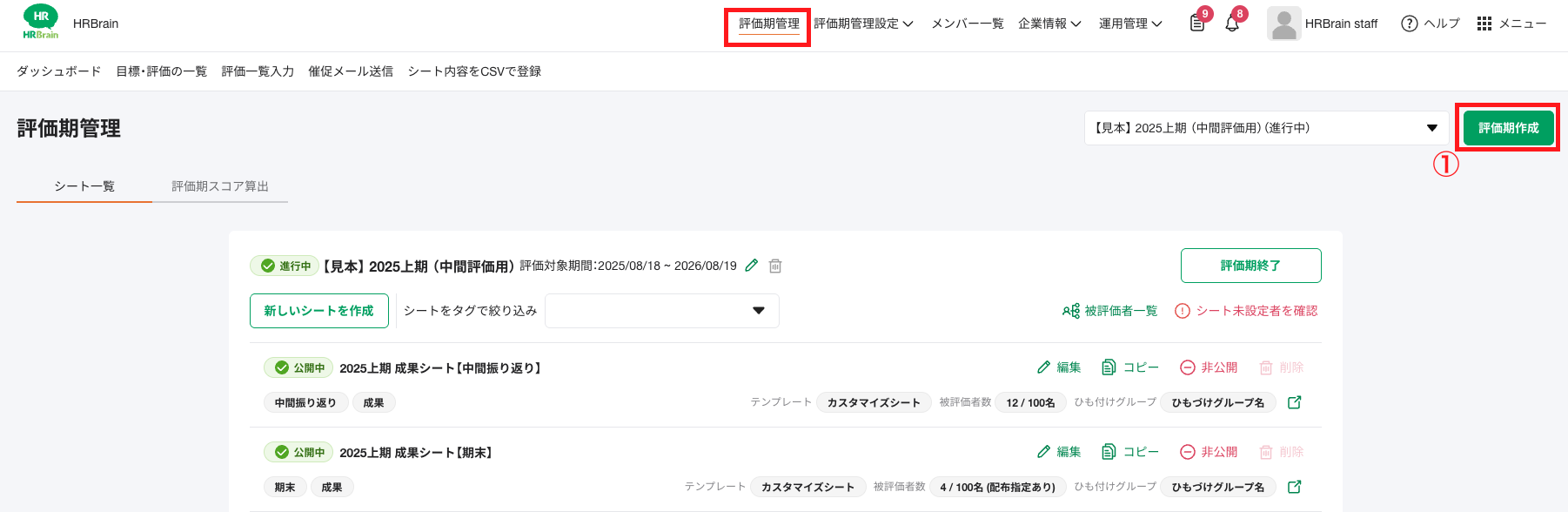Screen dimensions: 1568x512
Task: Expand the 評価期管理設定 menu
Action: (x=863, y=24)
